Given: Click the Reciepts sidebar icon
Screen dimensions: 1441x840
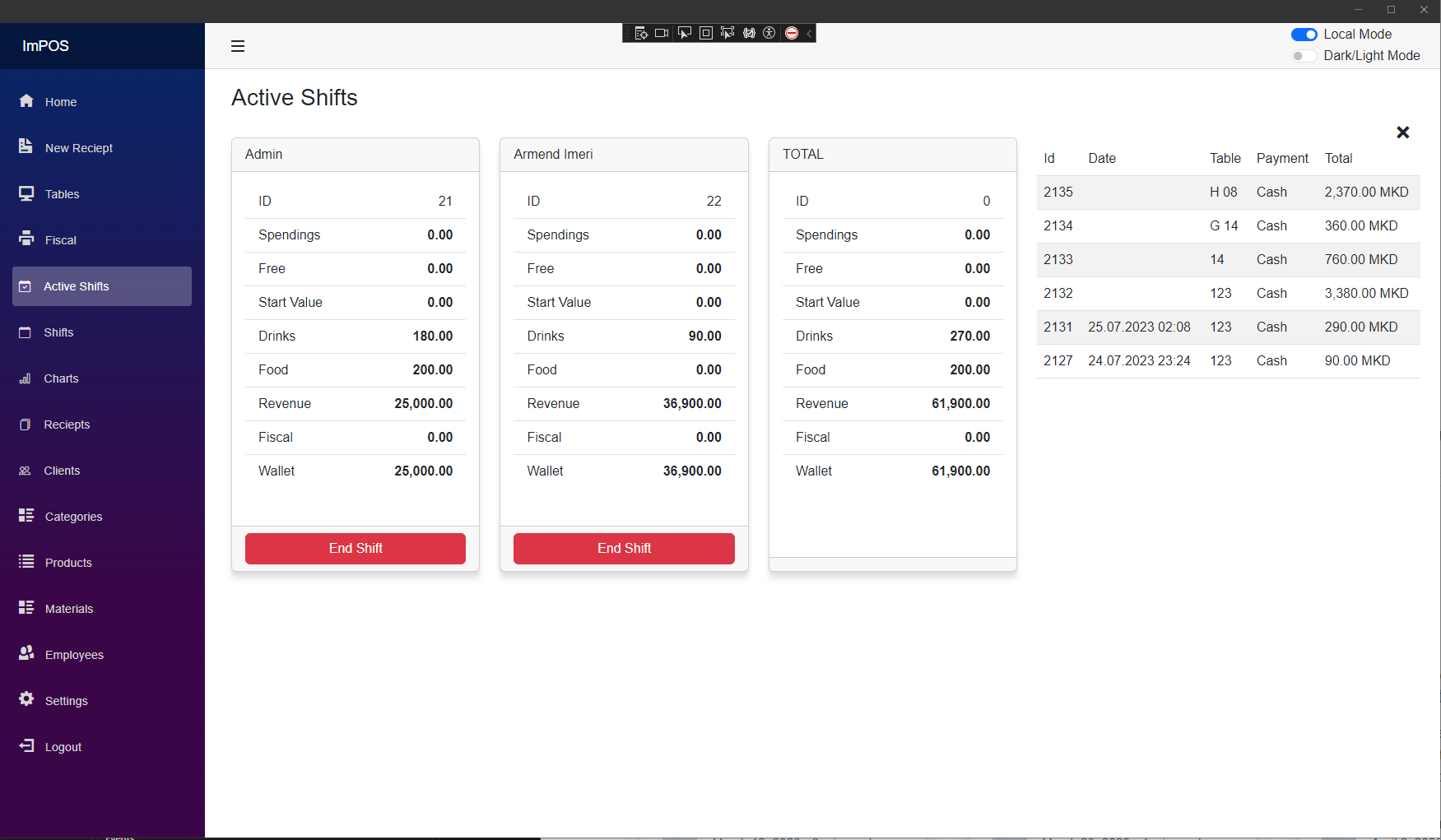Looking at the screenshot, I should click(25, 425).
